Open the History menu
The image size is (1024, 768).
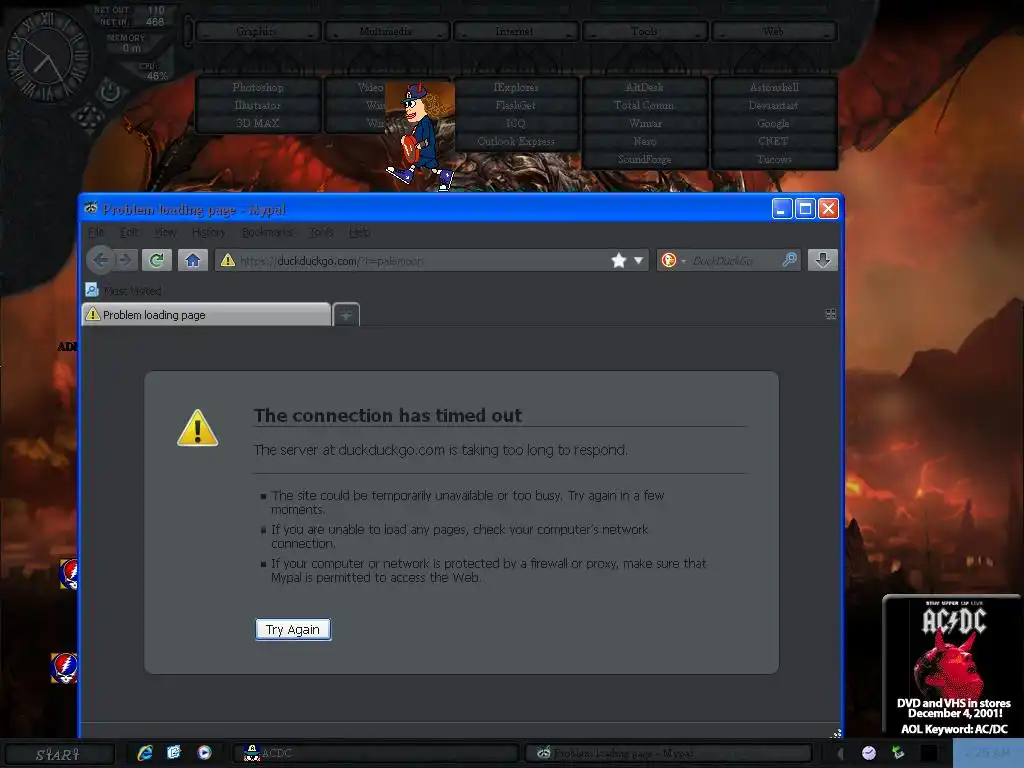[x=208, y=232]
